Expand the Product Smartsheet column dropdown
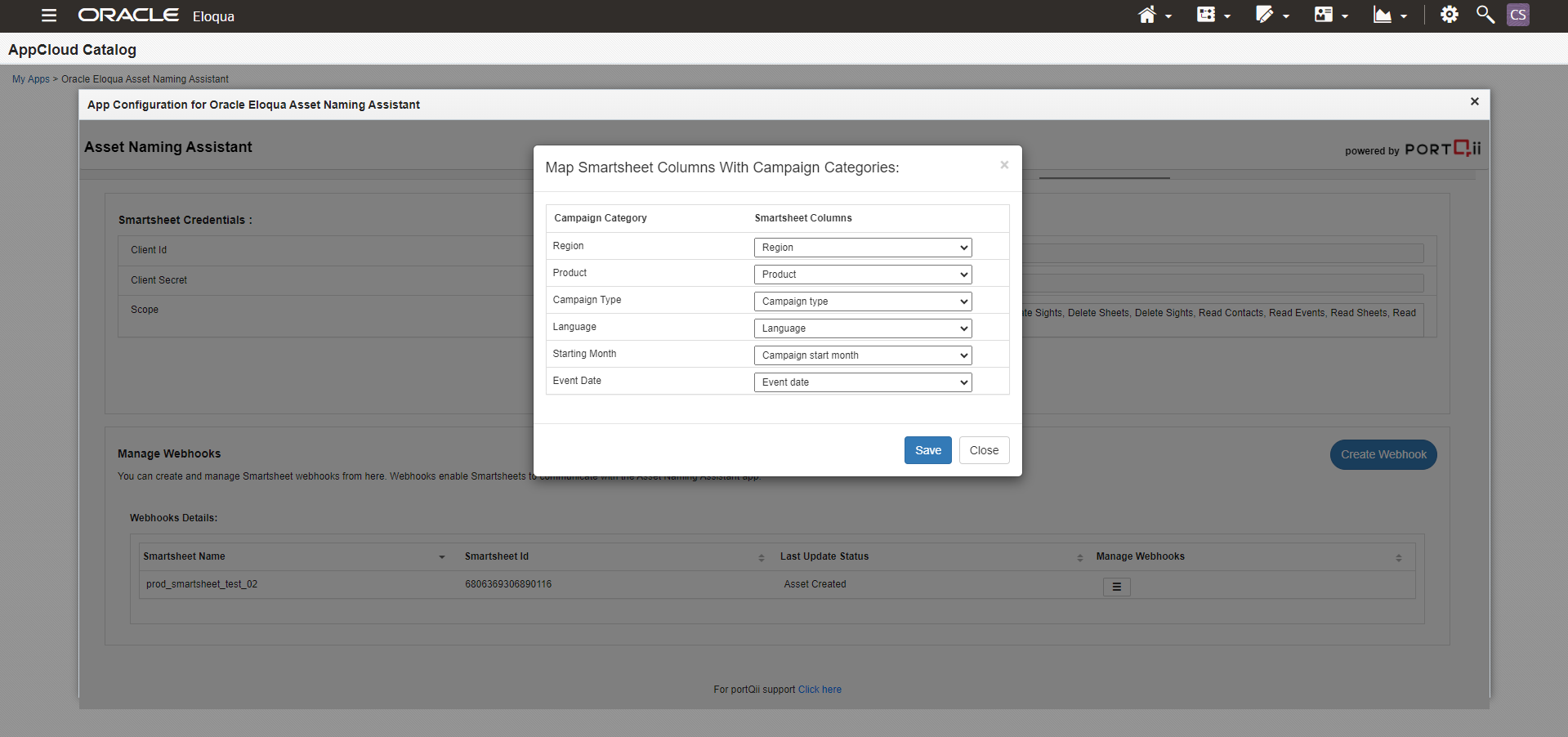 (x=862, y=275)
